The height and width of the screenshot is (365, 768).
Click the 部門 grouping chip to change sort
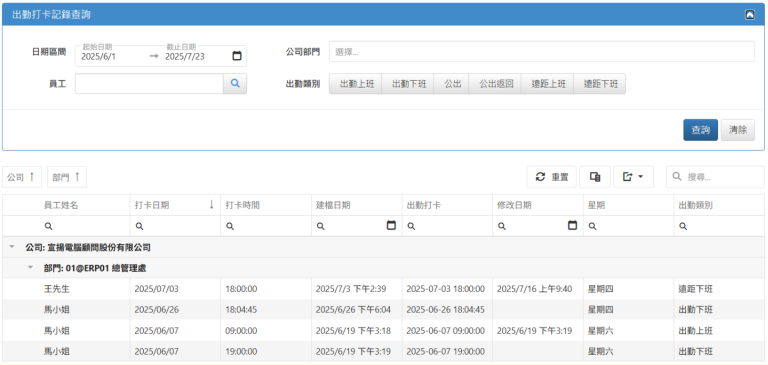click(x=67, y=177)
